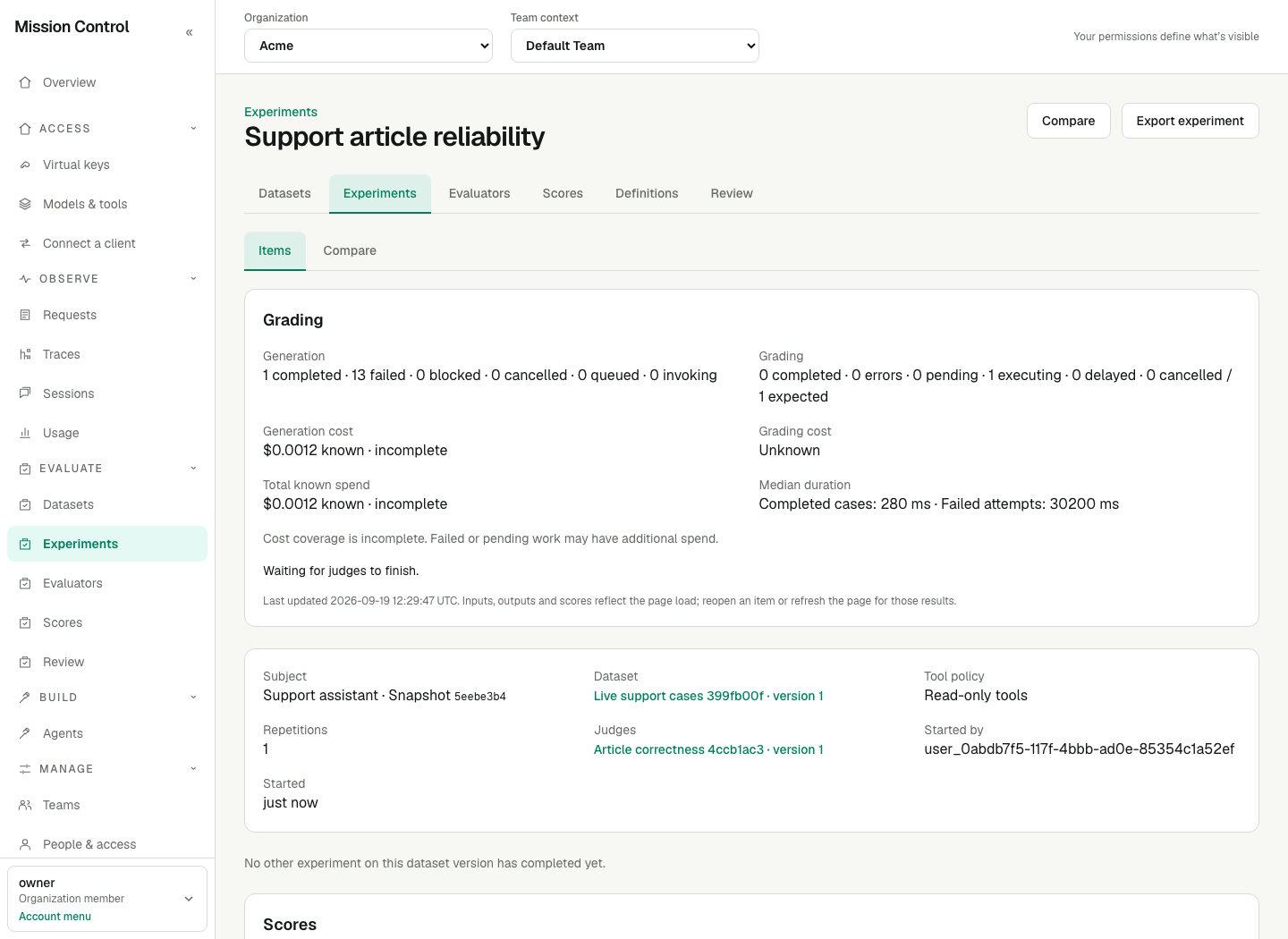This screenshot has height=939, width=1288.
Task: Switch to the Datasets tab
Action: tap(284, 193)
